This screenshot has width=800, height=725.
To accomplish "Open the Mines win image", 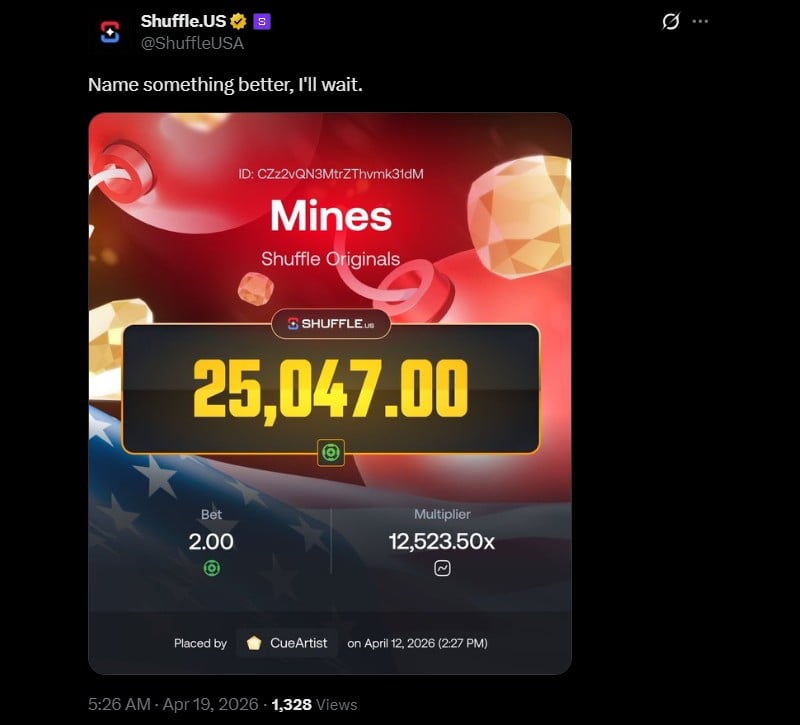I will tap(330, 393).
